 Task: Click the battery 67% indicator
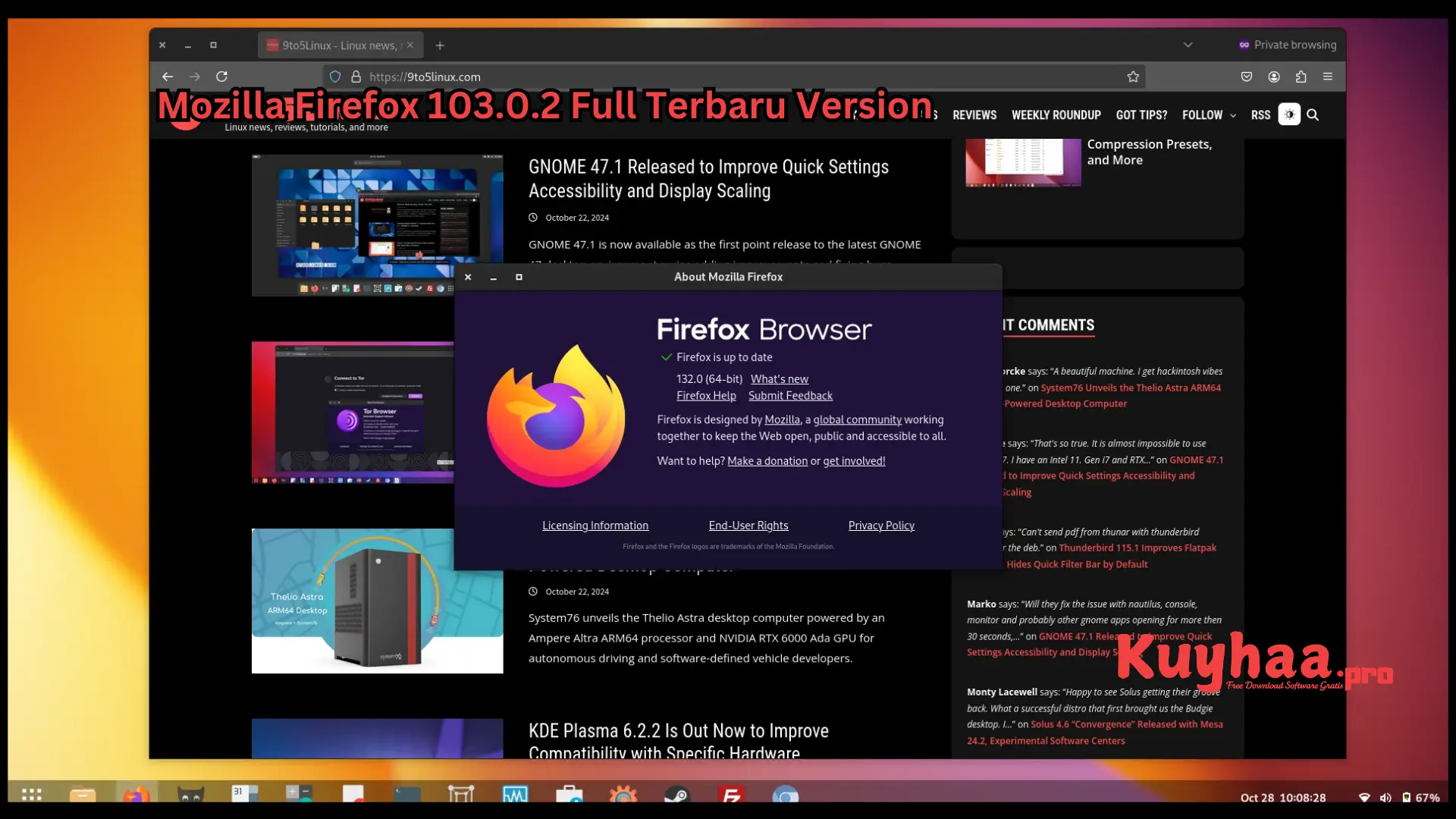1420,797
